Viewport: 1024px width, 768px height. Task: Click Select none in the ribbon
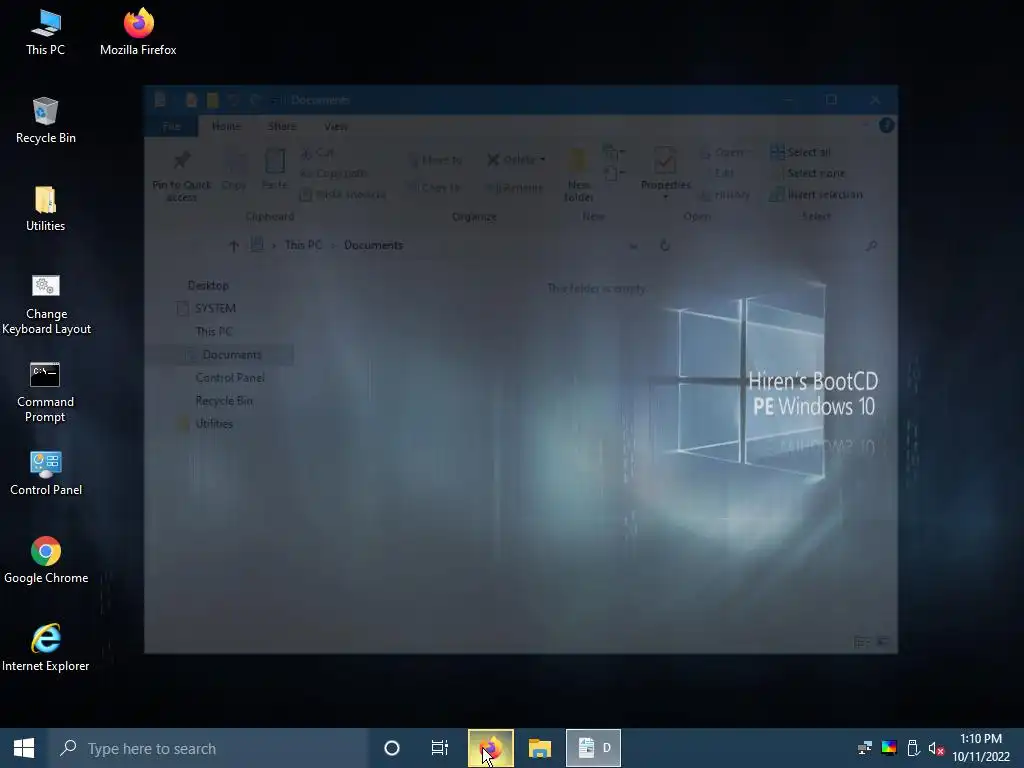click(808, 173)
